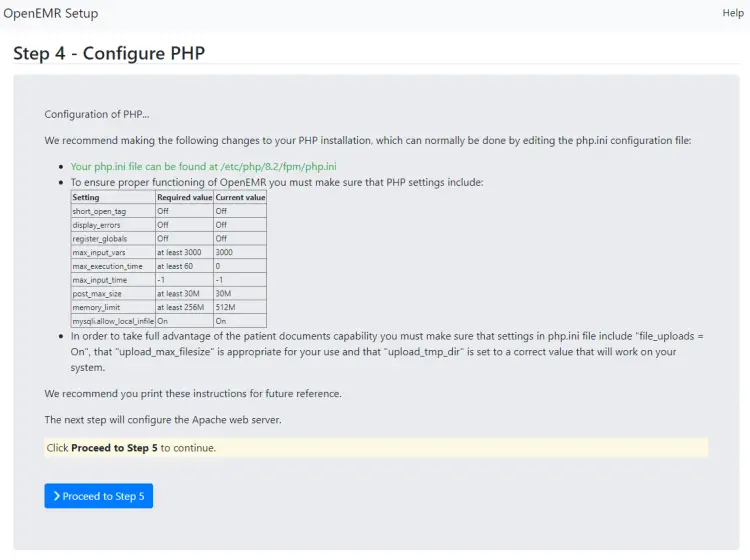Select the post_max_size setting cell
The height and width of the screenshot is (560, 750).
[x=95, y=294]
